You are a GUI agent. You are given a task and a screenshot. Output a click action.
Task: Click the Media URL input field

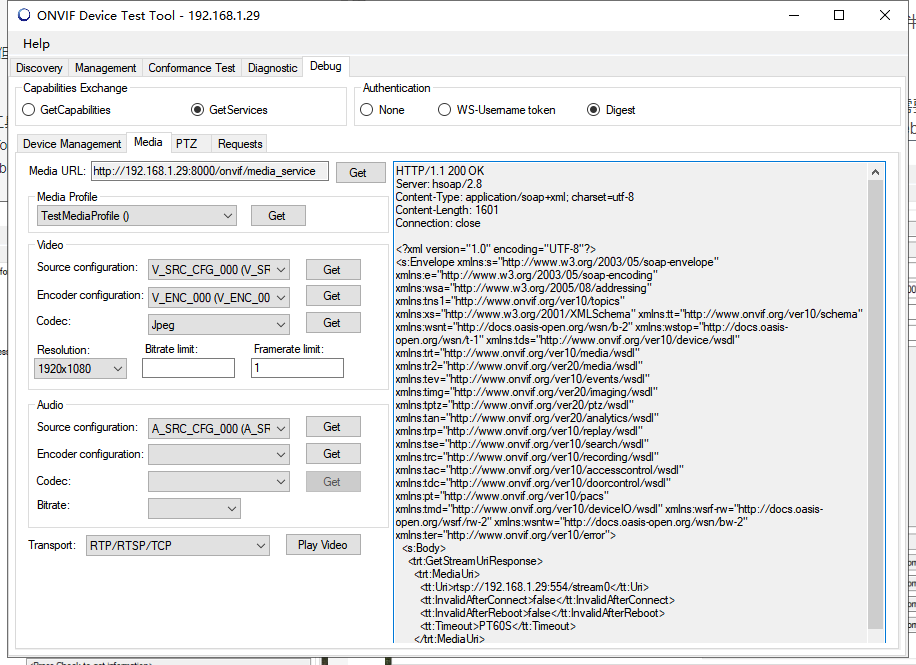[x=210, y=171]
